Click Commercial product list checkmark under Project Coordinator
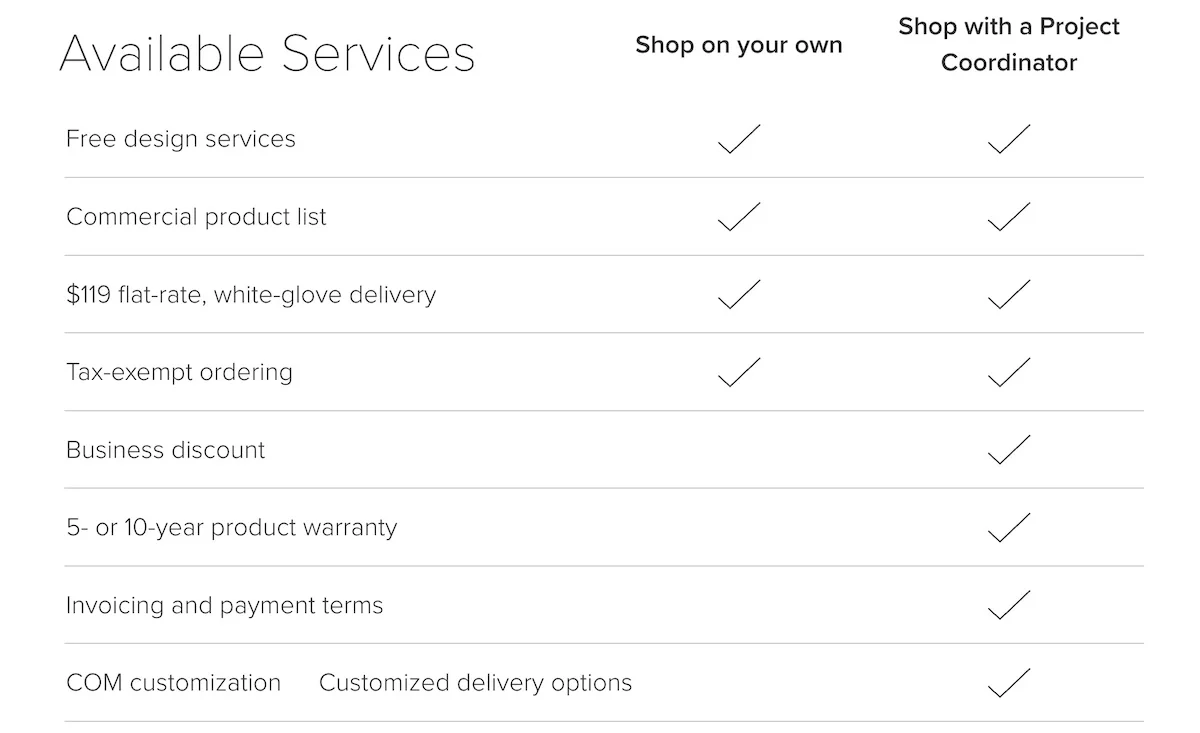Viewport: 1200px width, 733px height. coord(1009,217)
